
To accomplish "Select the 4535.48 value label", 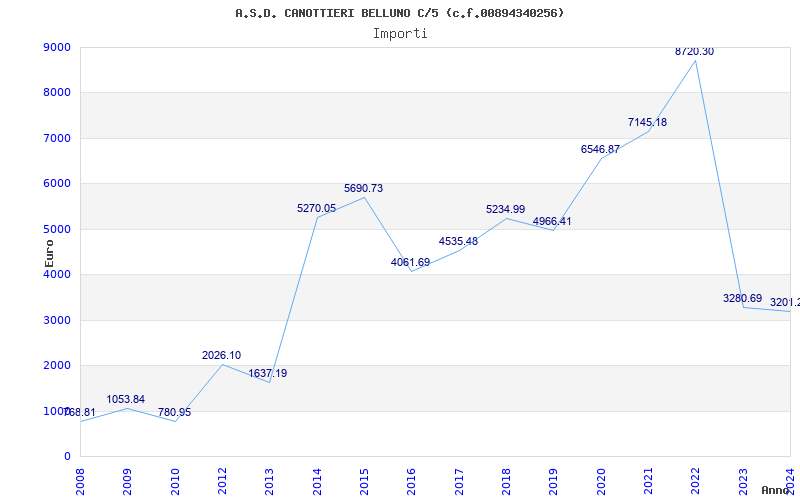I will click(458, 241).
